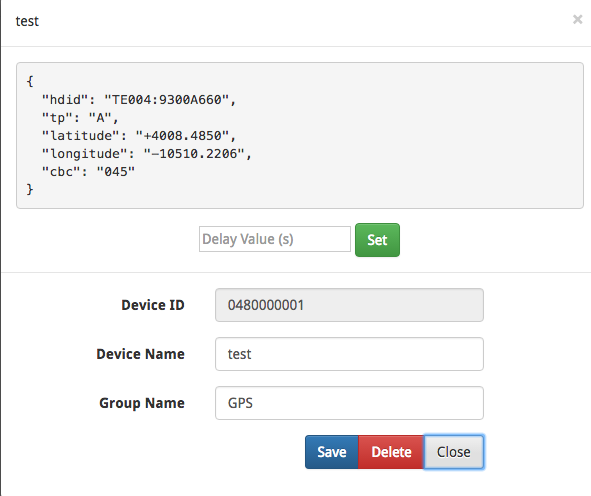Click the Device Name label

(x=141, y=354)
